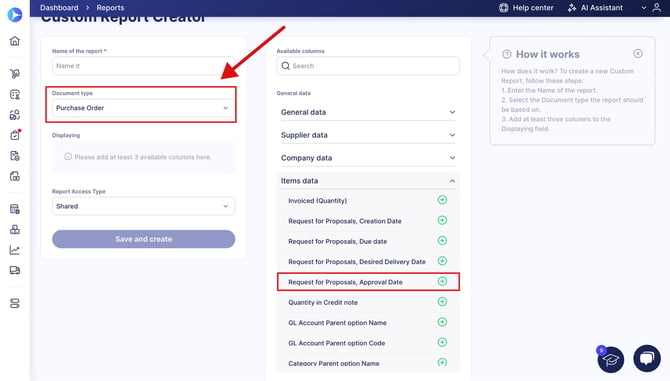This screenshot has width=670, height=381.
Task: Select 'GL Account Parent option Name' text
Action: tap(337, 323)
